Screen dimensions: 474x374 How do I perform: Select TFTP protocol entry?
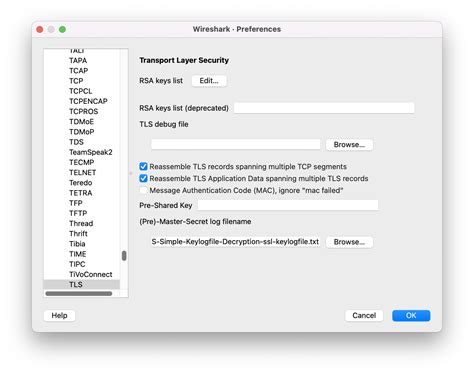tap(78, 213)
